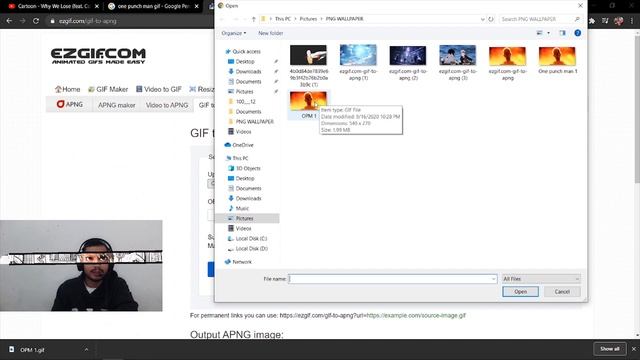Open pinned Desktop under Quick access

[245, 62]
